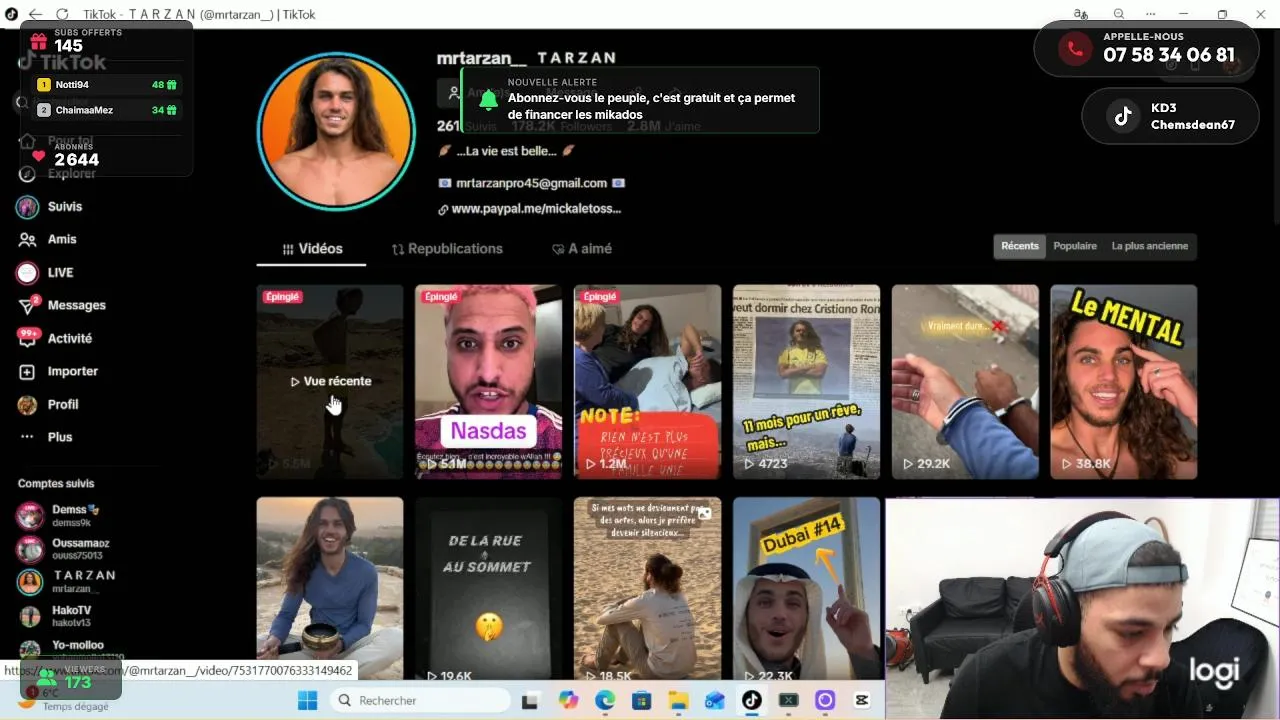Open Suivis in the sidebar

50,207
